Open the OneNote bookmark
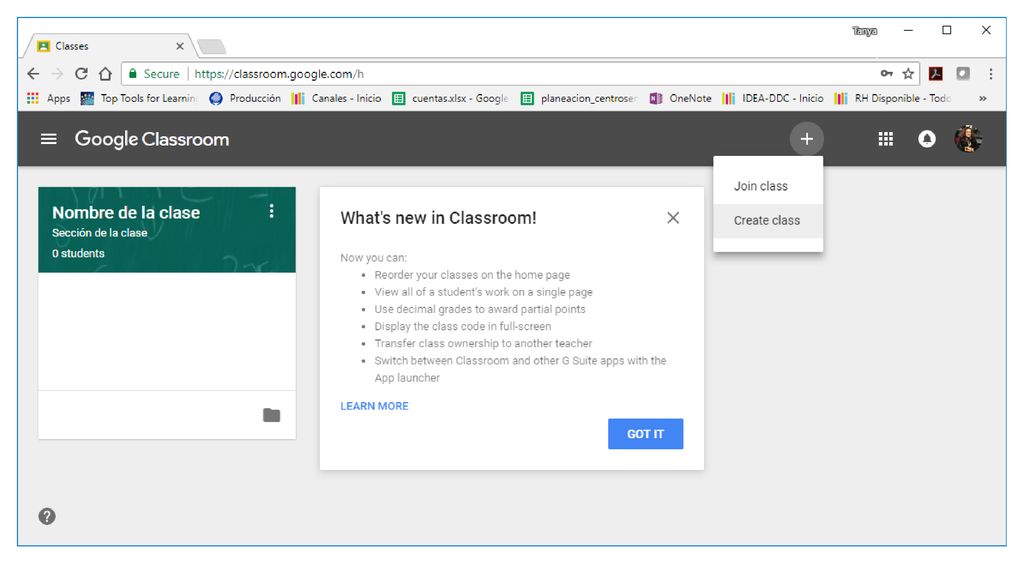 (680, 99)
